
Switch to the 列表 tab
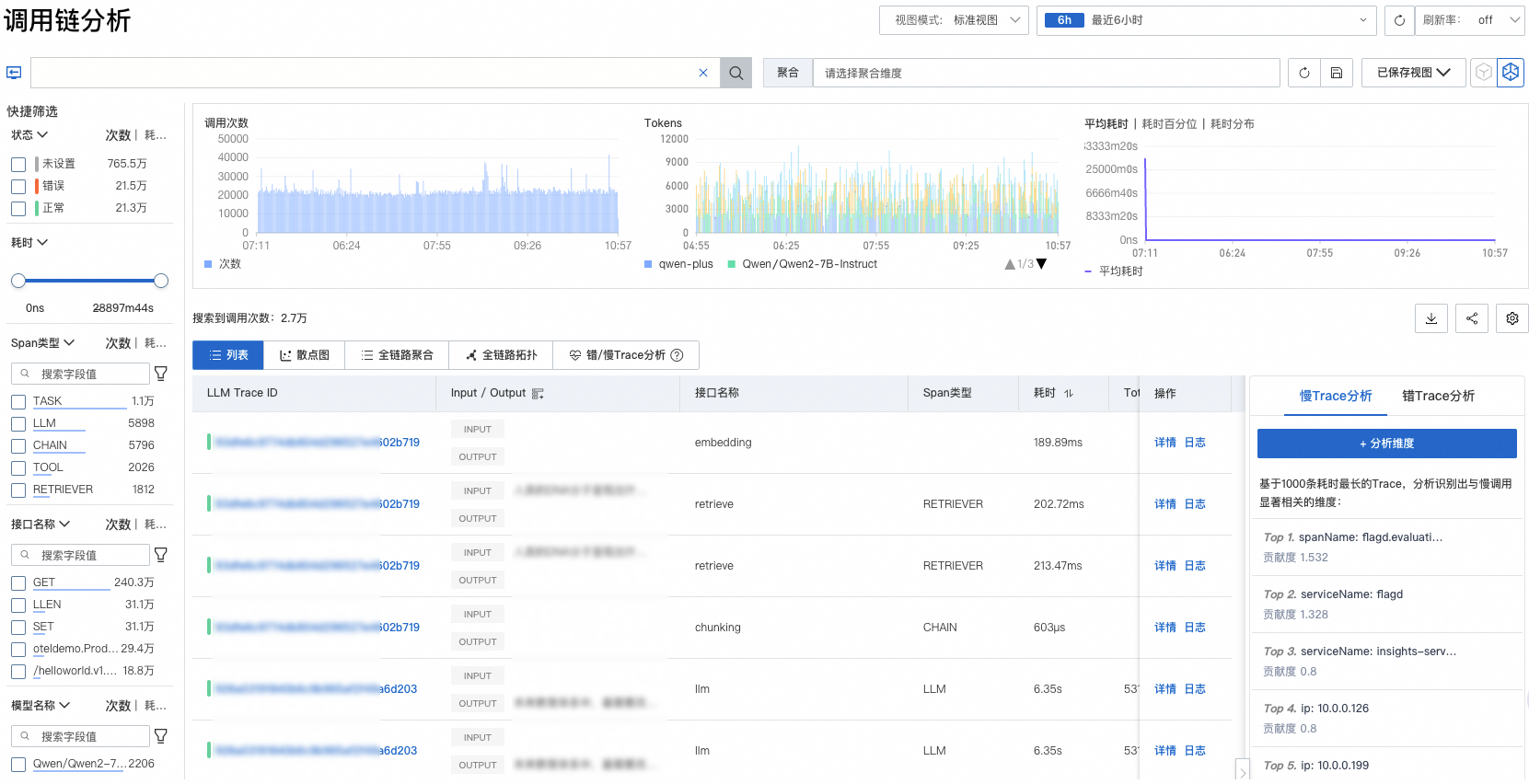(x=228, y=355)
